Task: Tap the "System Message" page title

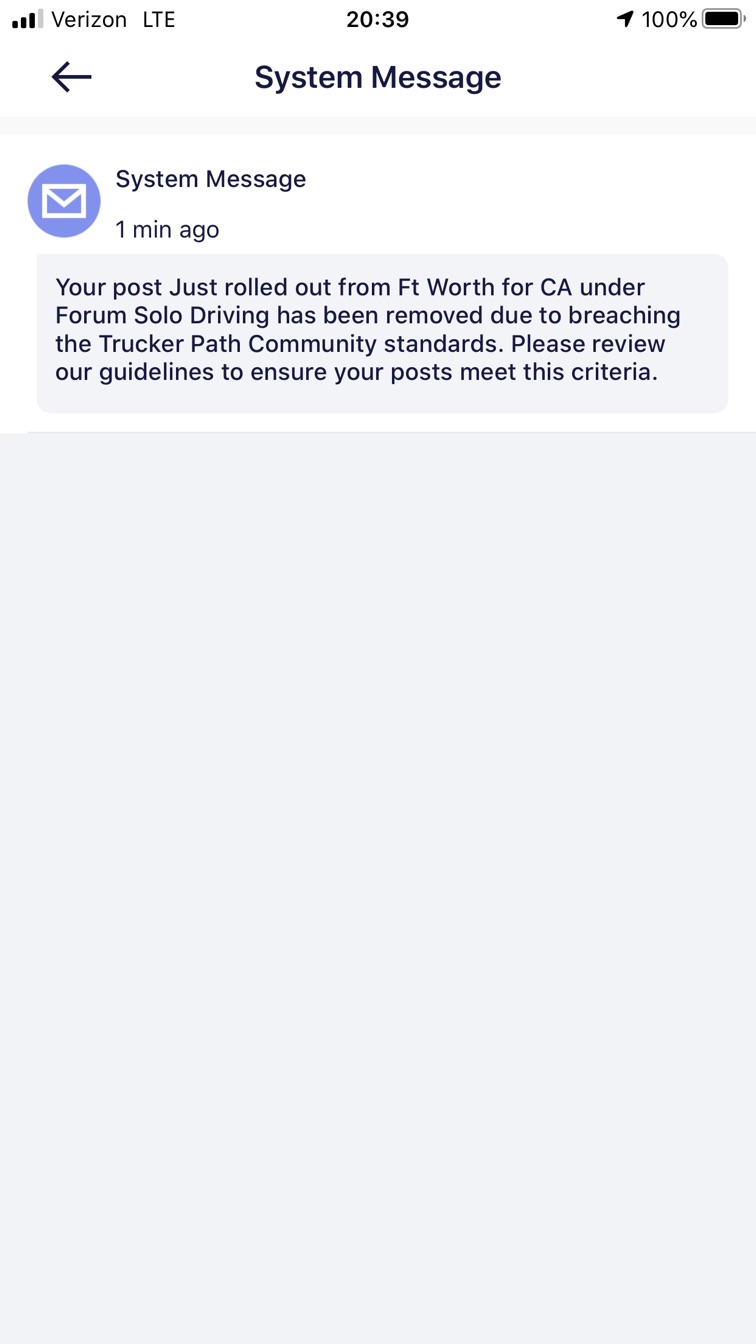Action: (x=377, y=77)
